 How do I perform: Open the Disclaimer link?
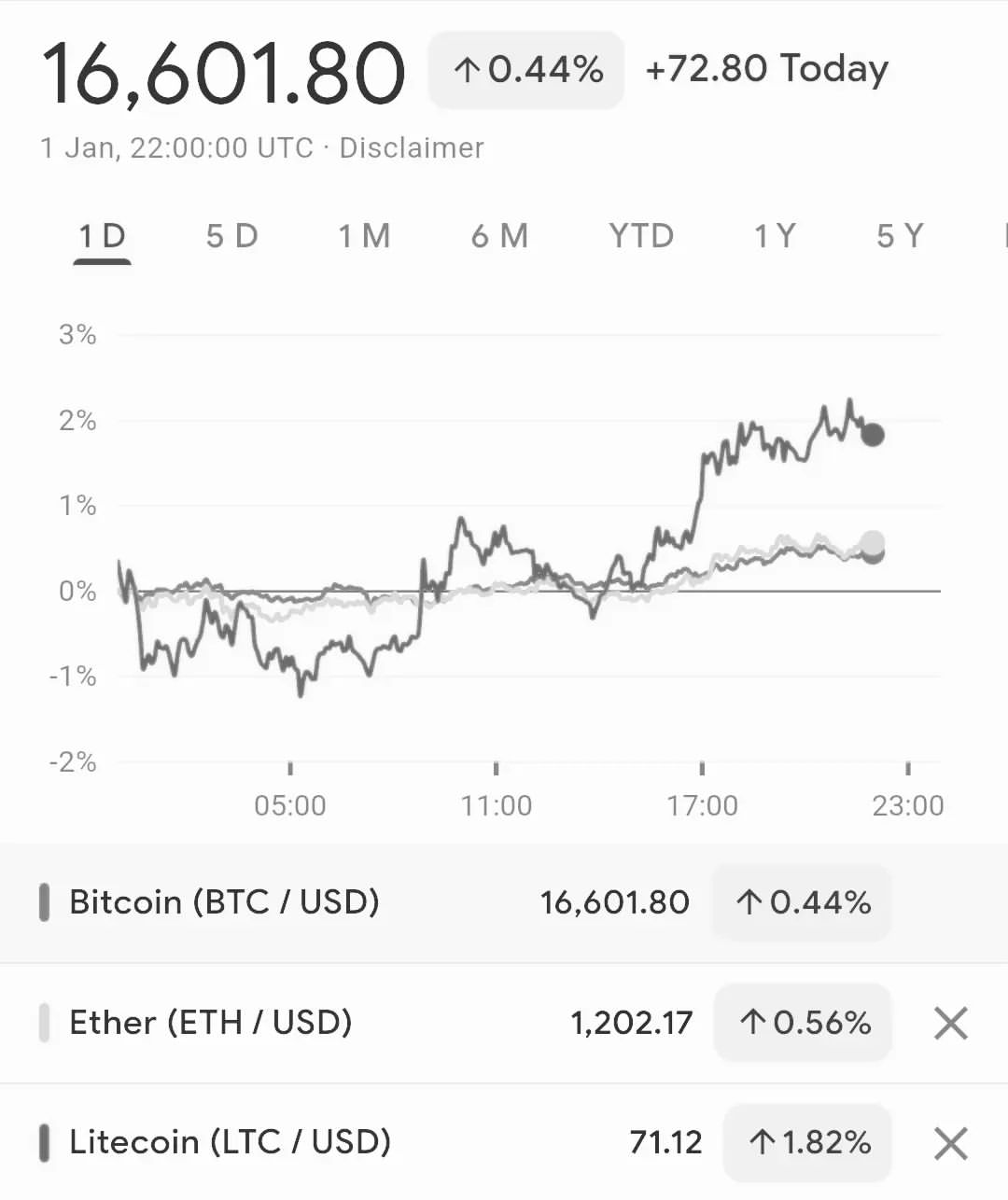[412, 148]
